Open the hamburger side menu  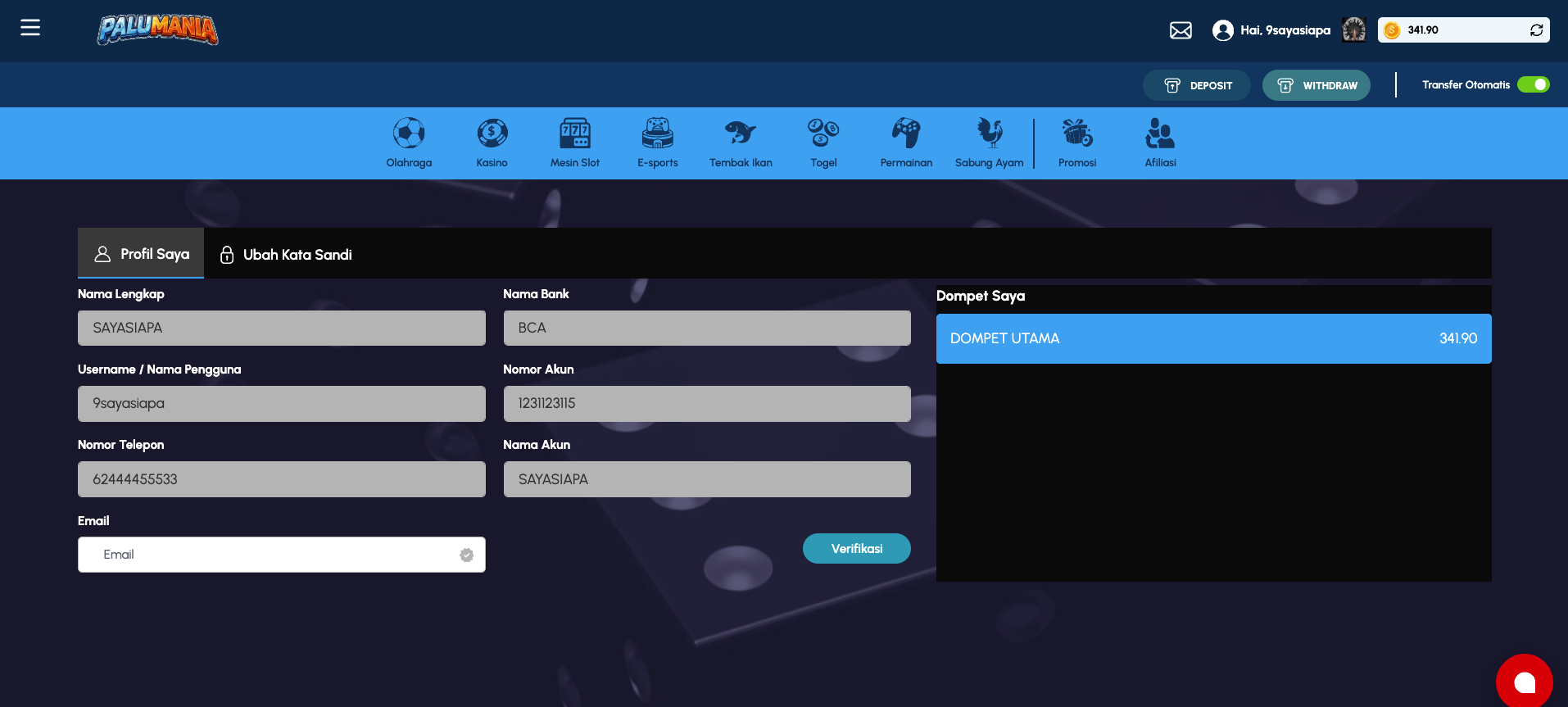[30, 28]
